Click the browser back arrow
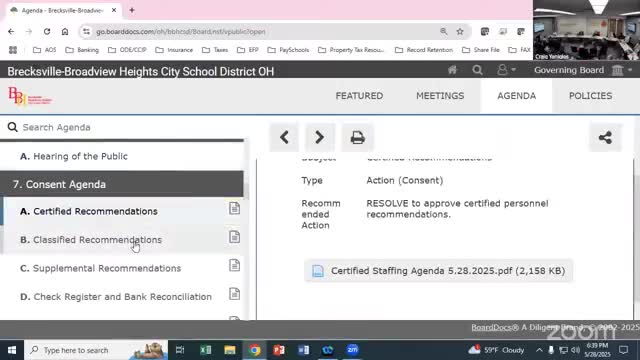Viewport: 640px width, 360px height. pyautogui.click(x=11, y=31)
